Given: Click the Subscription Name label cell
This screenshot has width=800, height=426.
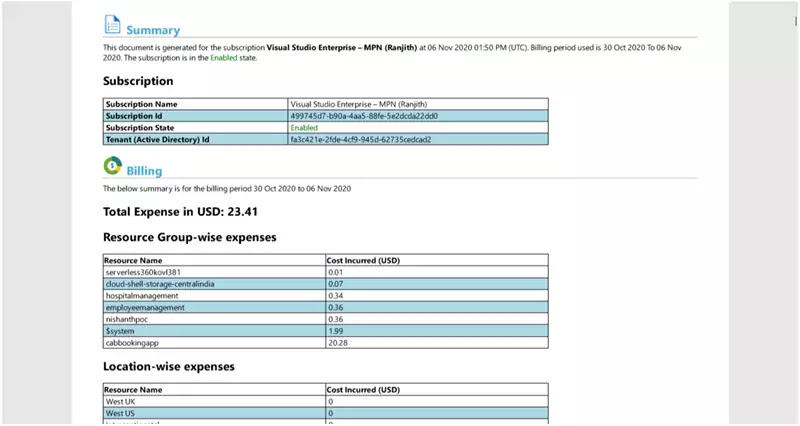Looking at the screenshot, I should point(195,104).
